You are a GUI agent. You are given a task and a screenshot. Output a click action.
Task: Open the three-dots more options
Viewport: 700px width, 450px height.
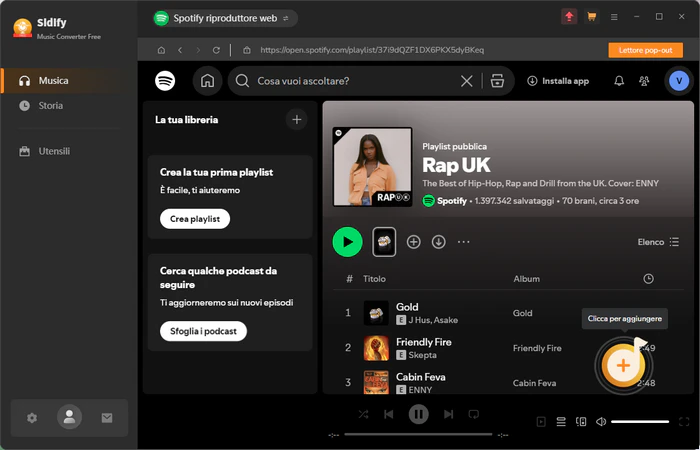click(x=463, y=242)
